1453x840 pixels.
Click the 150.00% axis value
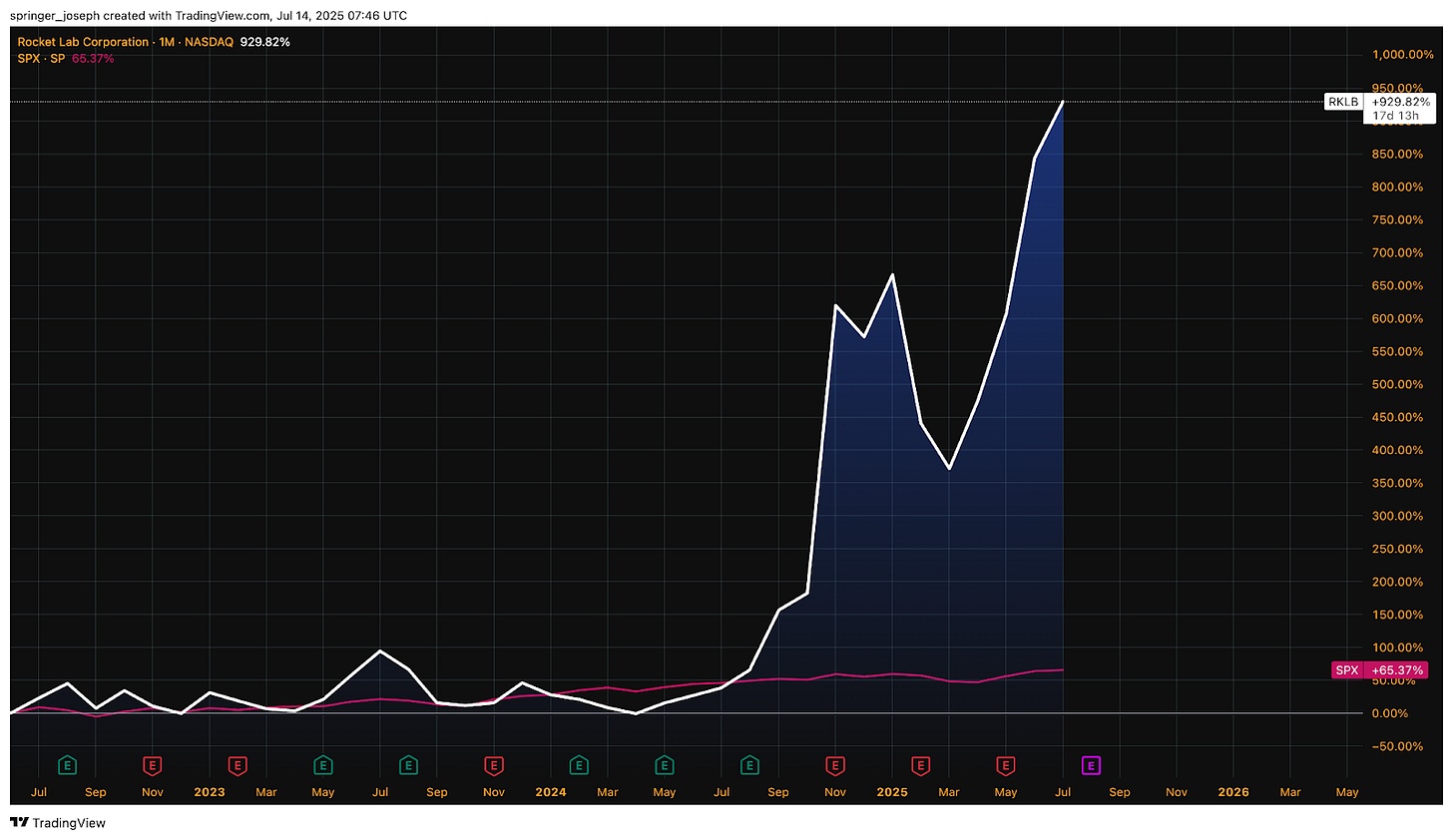click(x=1398, y=615)
